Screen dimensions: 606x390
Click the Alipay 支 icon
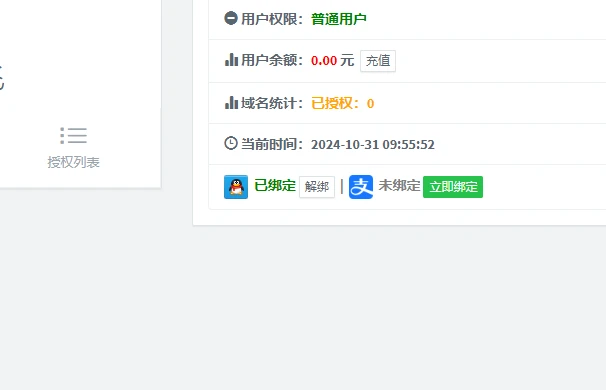tap(361, 187)
